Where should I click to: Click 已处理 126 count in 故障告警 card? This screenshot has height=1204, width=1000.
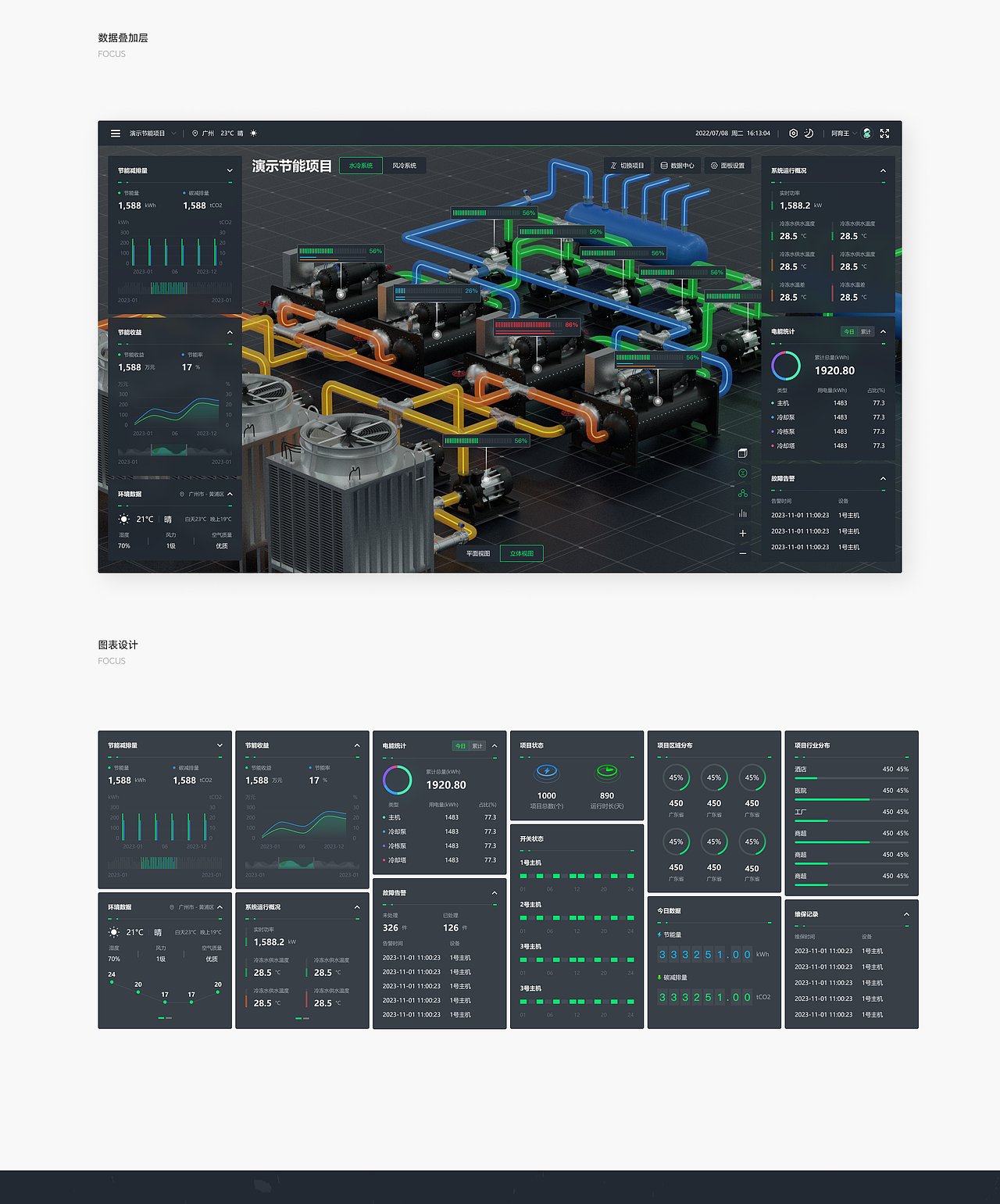(455, 928)
